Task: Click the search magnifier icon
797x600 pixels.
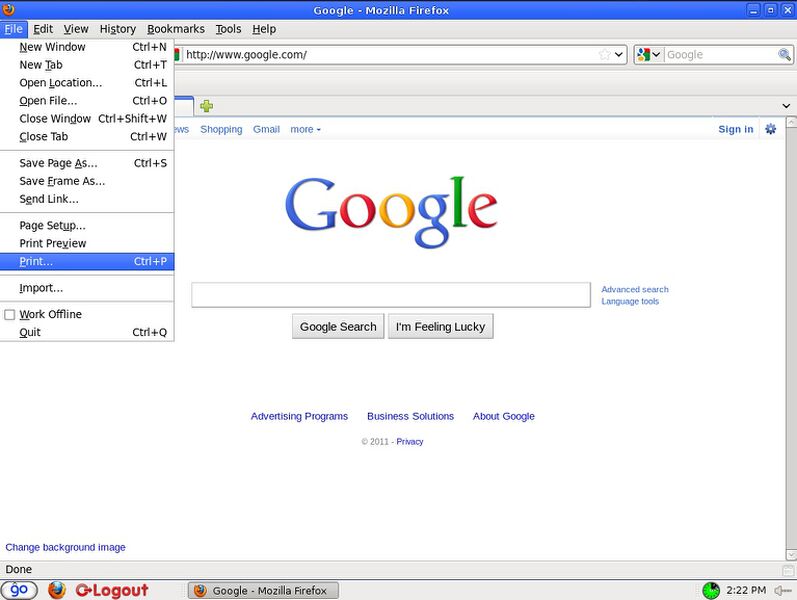Action: pos(784,54)
